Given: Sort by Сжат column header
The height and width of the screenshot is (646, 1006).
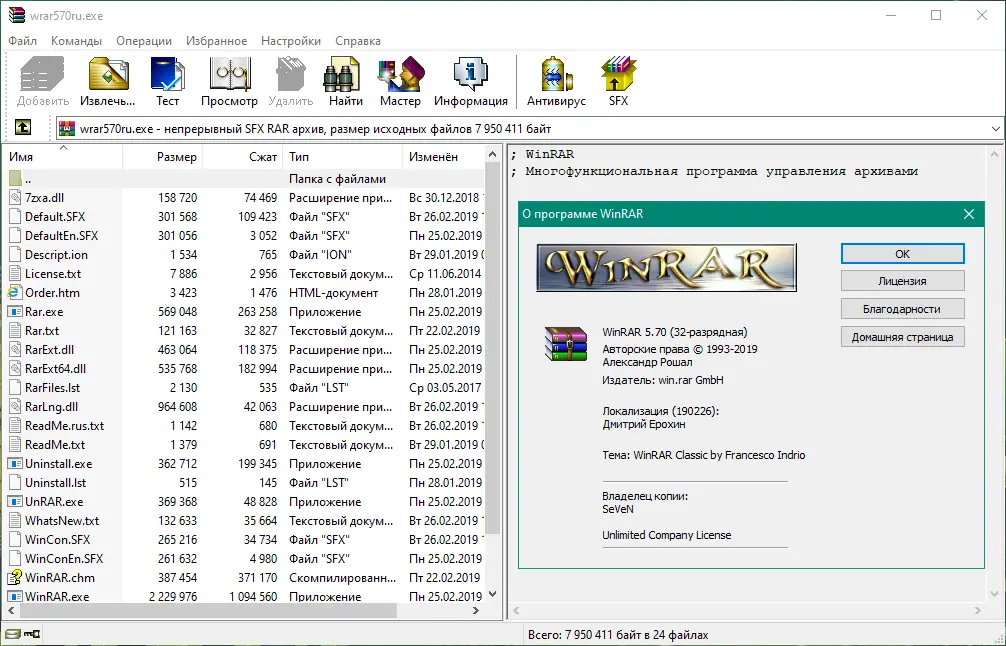Looking at the screenshot, I should coord(243,157).
